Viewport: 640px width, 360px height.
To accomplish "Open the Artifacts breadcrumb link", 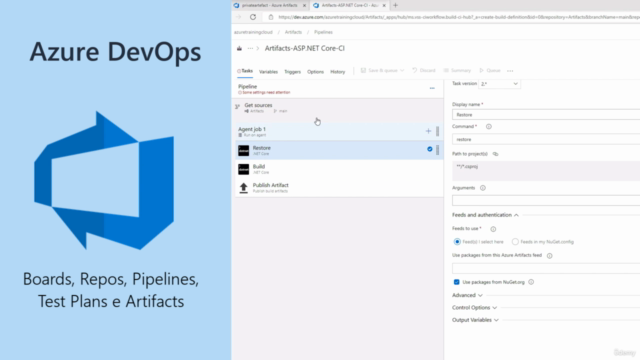I will point(293,32).
